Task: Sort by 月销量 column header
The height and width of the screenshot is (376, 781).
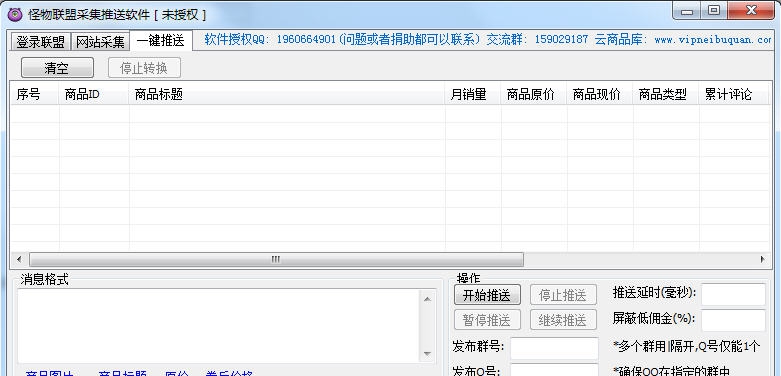Action: [x=473, y=94]
